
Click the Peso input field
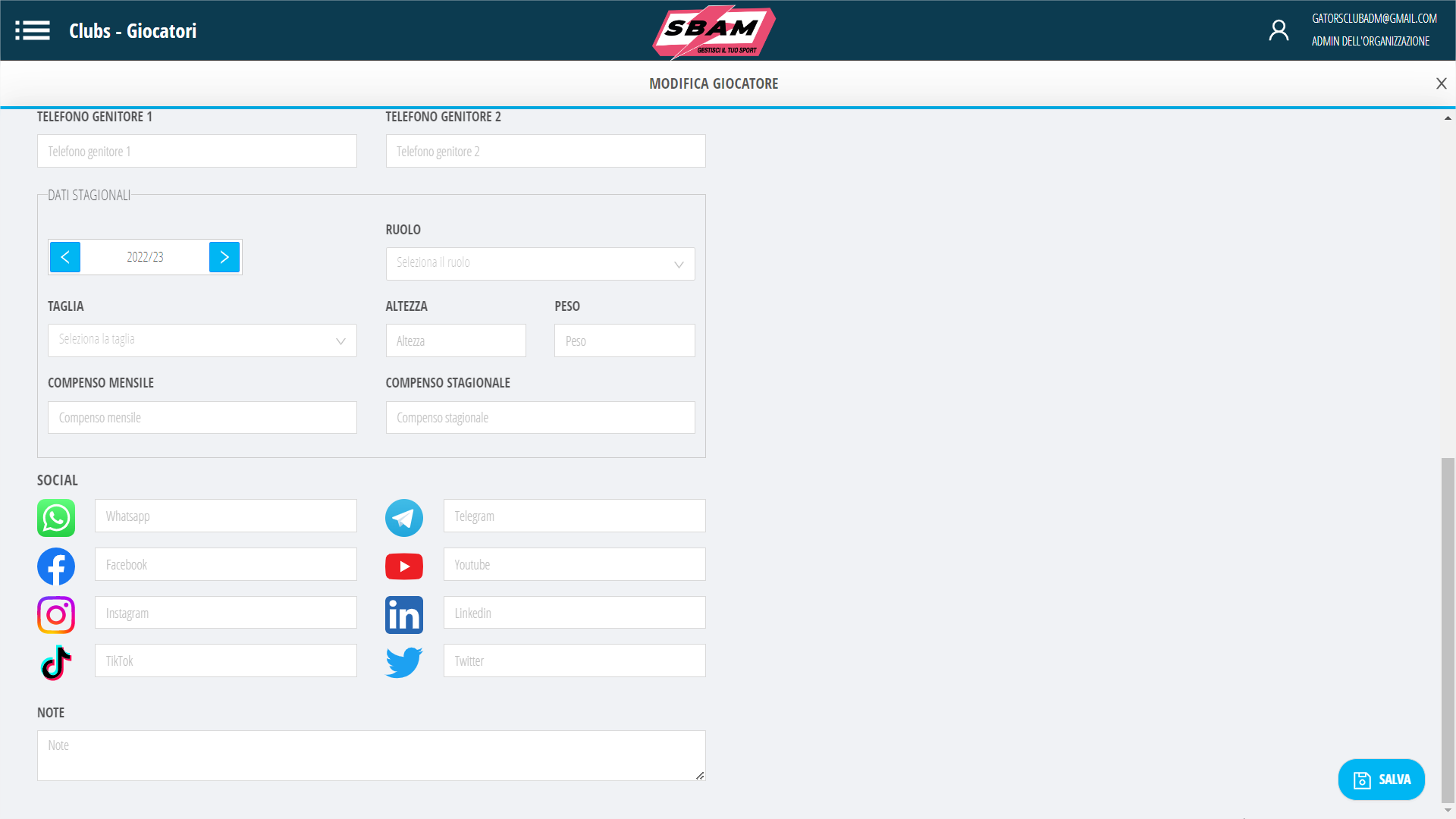click(x=625, y=340)
